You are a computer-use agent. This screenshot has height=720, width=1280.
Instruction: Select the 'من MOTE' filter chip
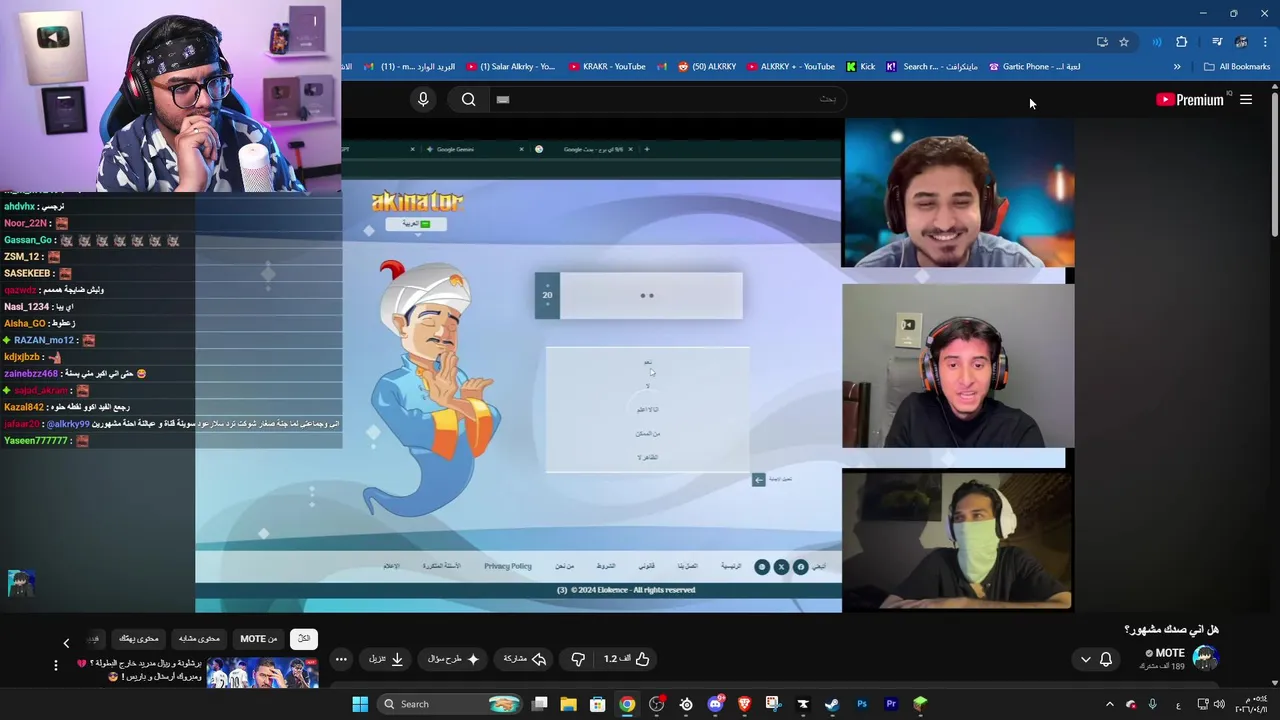(259, 638)
